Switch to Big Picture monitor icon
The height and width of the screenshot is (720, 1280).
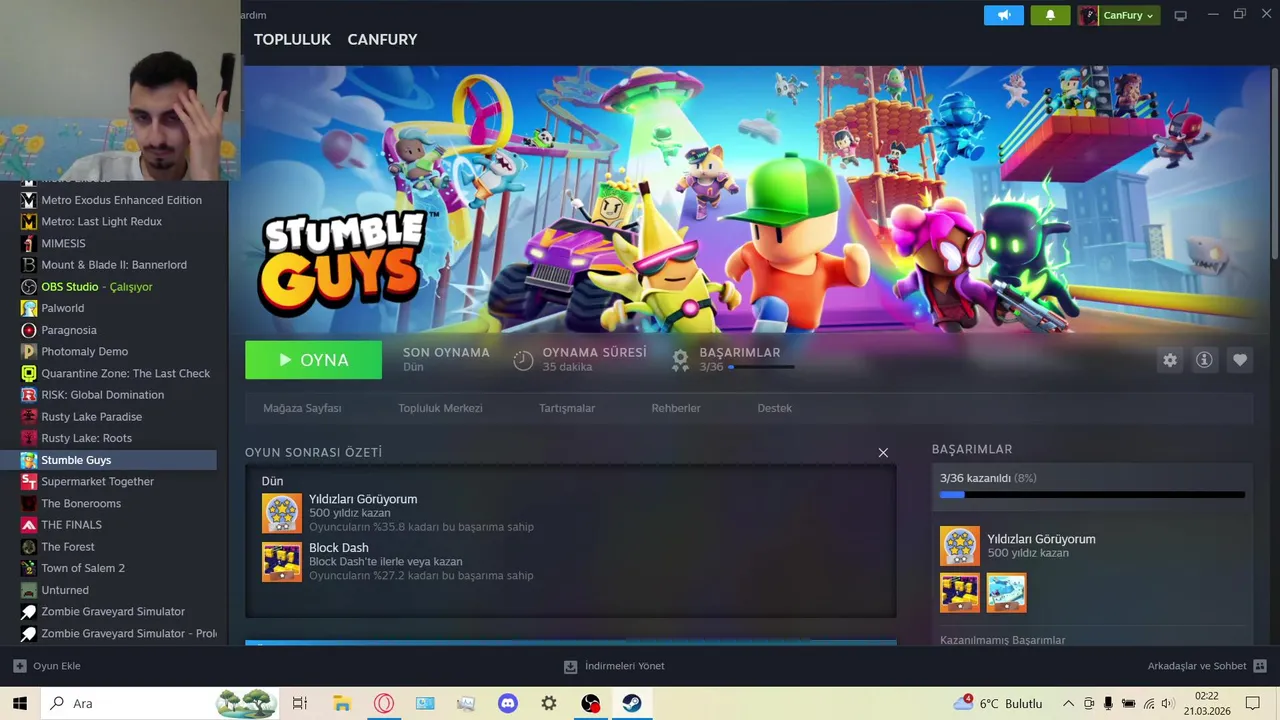click(x=1180, y=15)
